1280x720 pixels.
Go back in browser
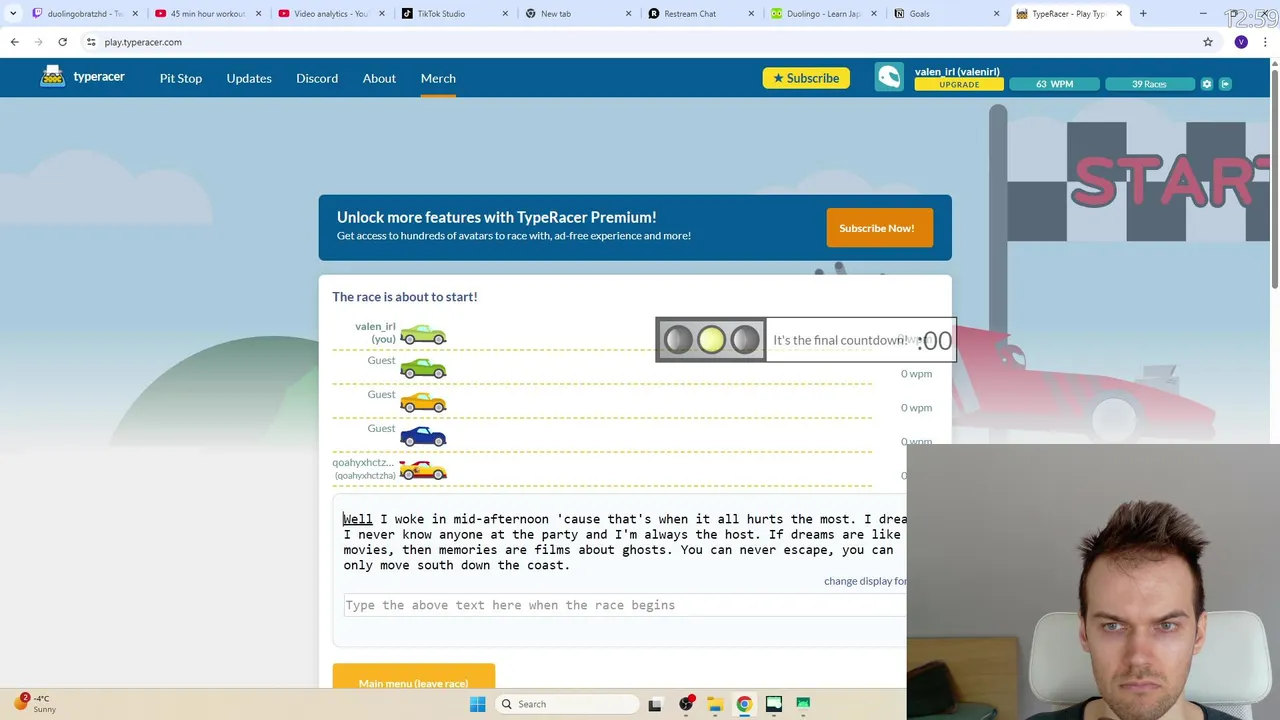(14, 42)
